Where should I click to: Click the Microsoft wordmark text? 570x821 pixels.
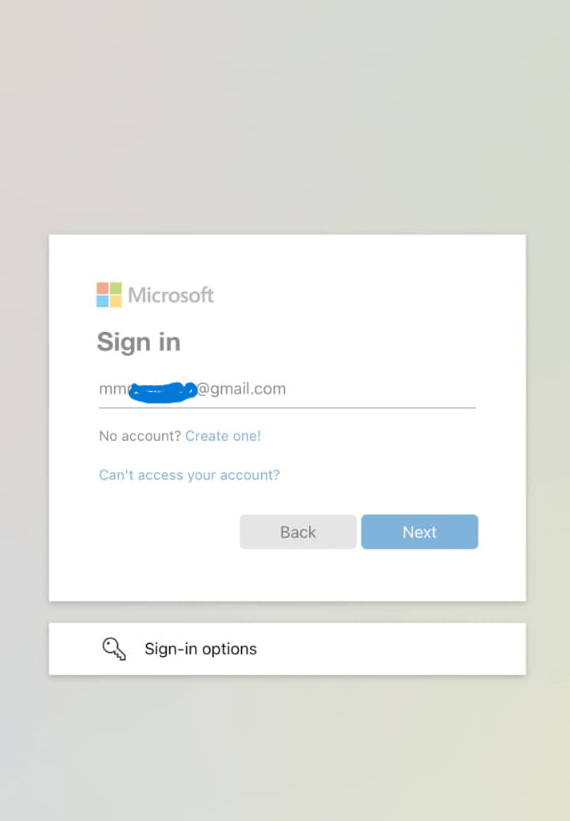[x=171, y=295]
